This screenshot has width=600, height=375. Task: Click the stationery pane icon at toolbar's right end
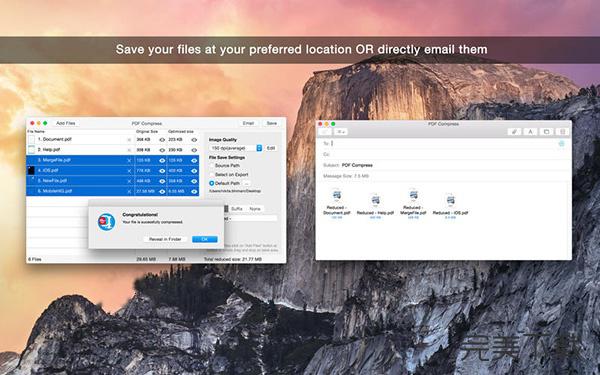tap(562, 132)
